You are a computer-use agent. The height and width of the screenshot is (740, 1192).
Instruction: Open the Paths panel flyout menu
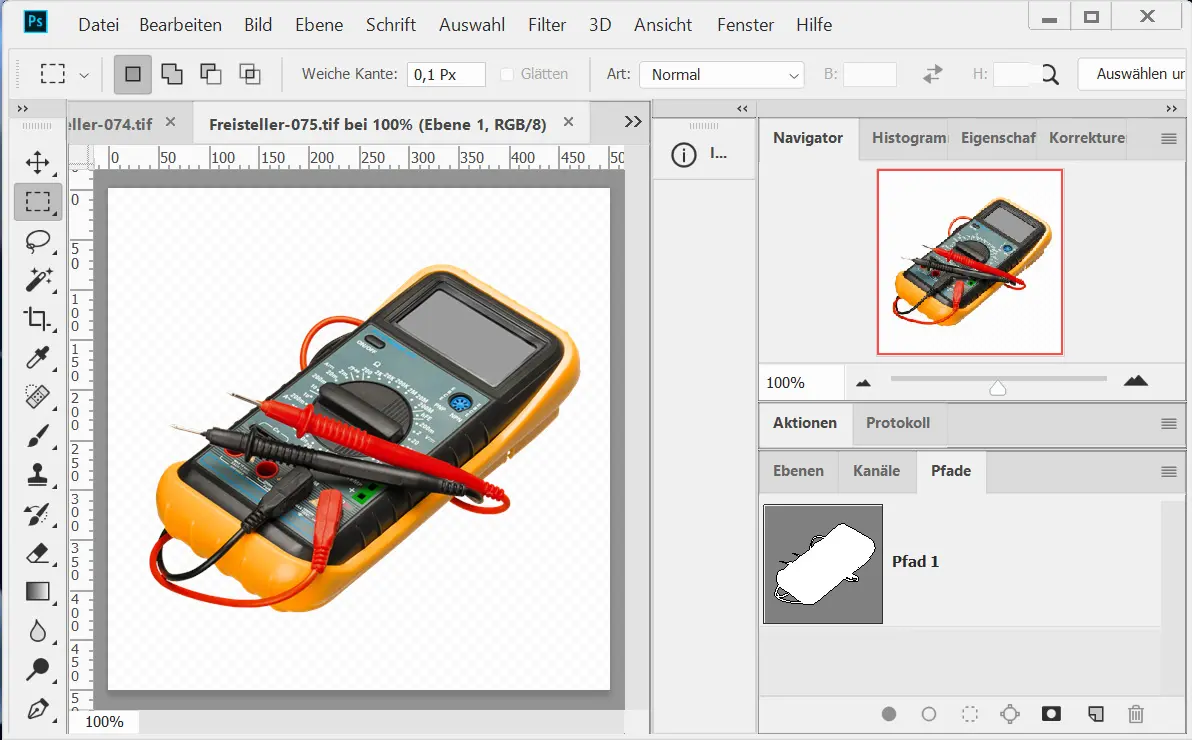(x=1168, y=472)
